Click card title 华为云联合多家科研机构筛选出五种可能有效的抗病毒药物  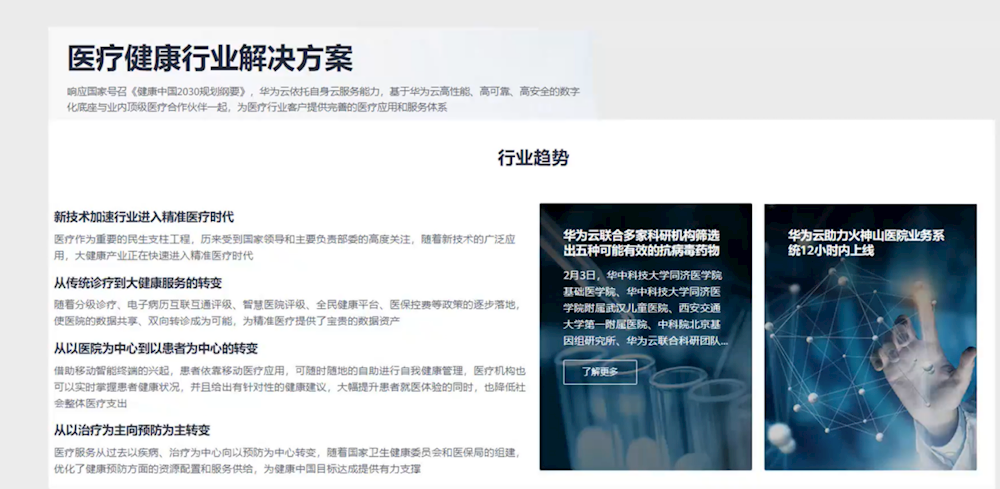click(x=642, y=243)
